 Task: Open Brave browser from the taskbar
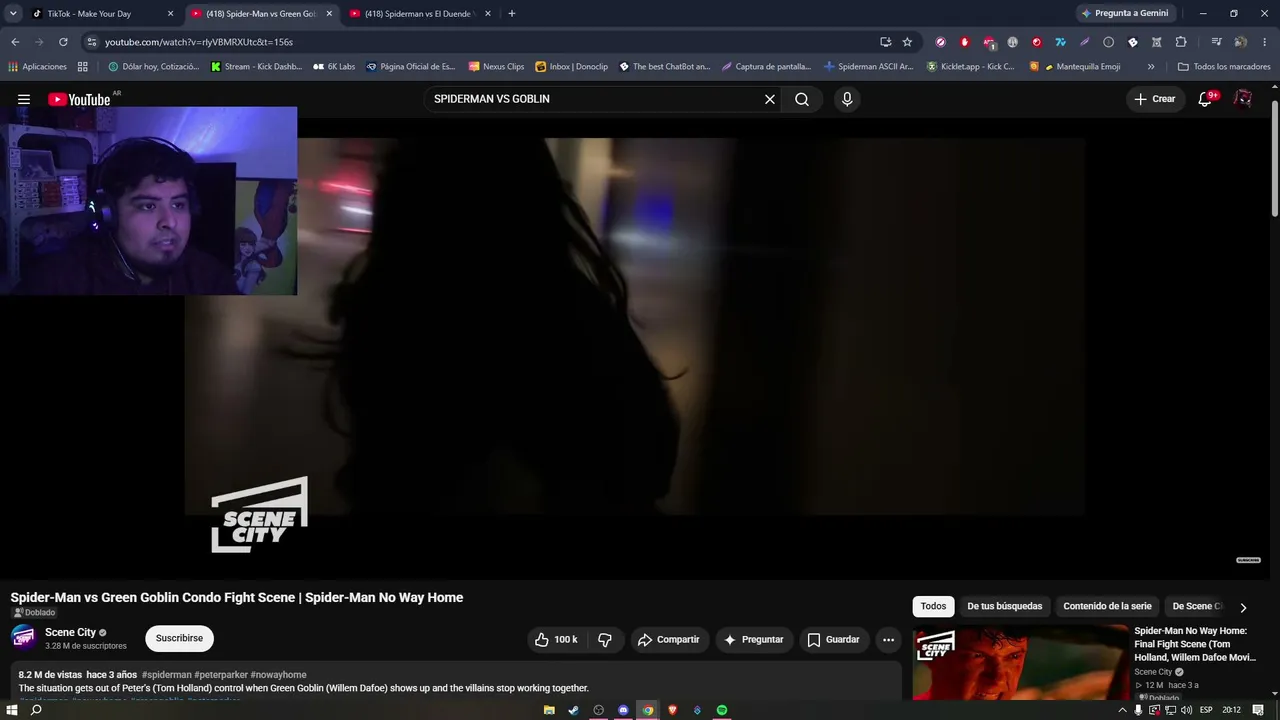672,710
